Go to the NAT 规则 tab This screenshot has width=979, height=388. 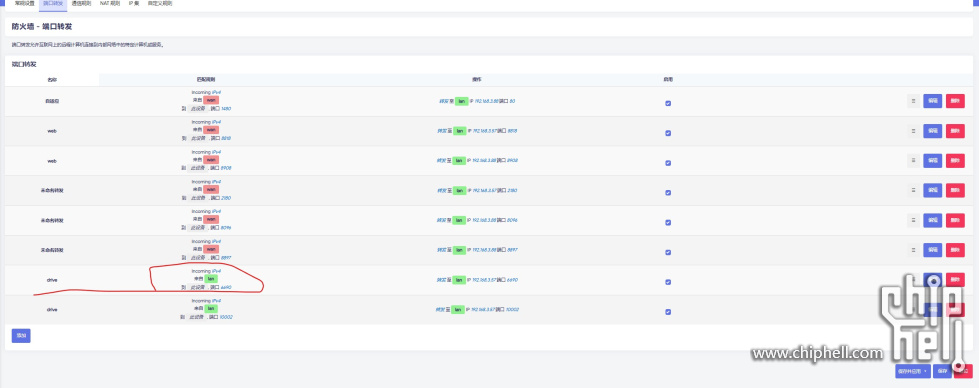[x=110, y=4]
